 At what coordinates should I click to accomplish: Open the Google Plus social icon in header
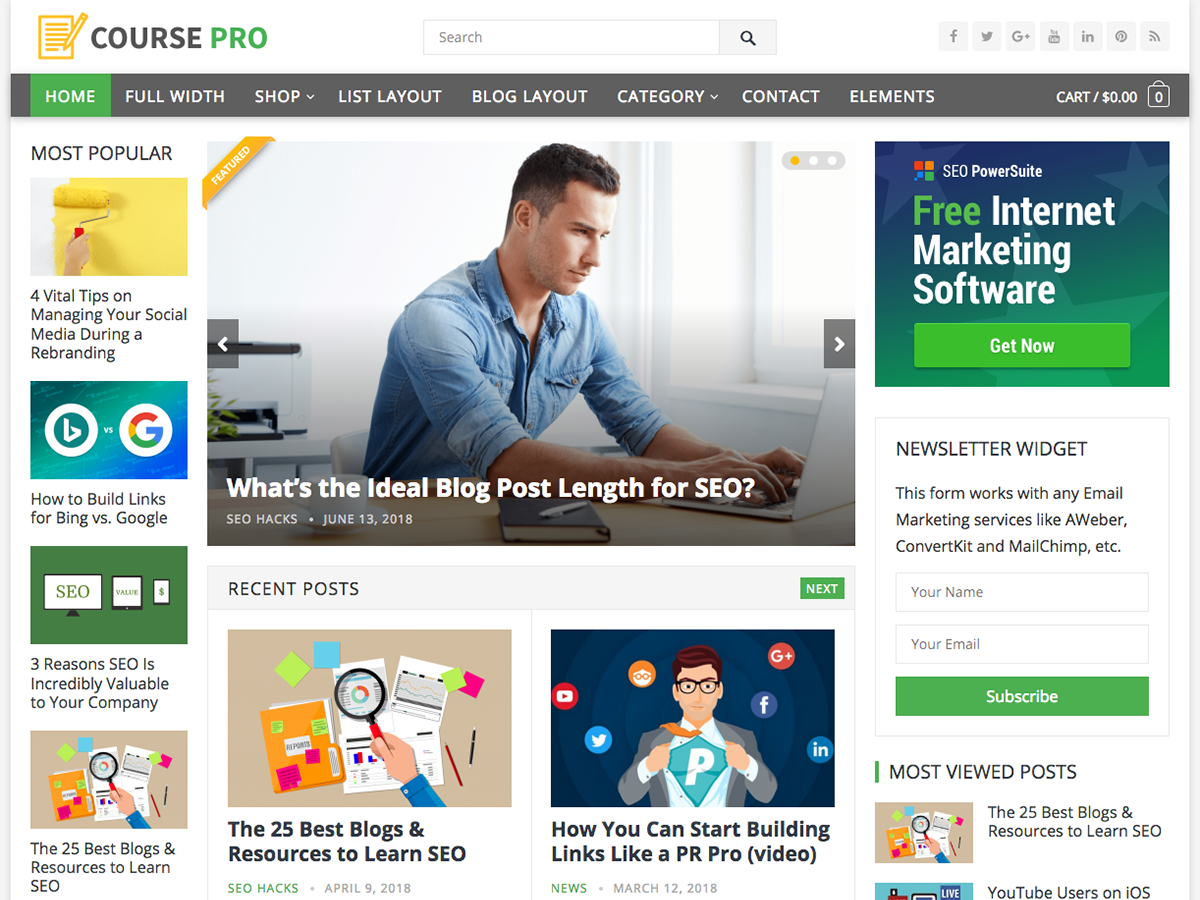click(x=1020, y=37)
